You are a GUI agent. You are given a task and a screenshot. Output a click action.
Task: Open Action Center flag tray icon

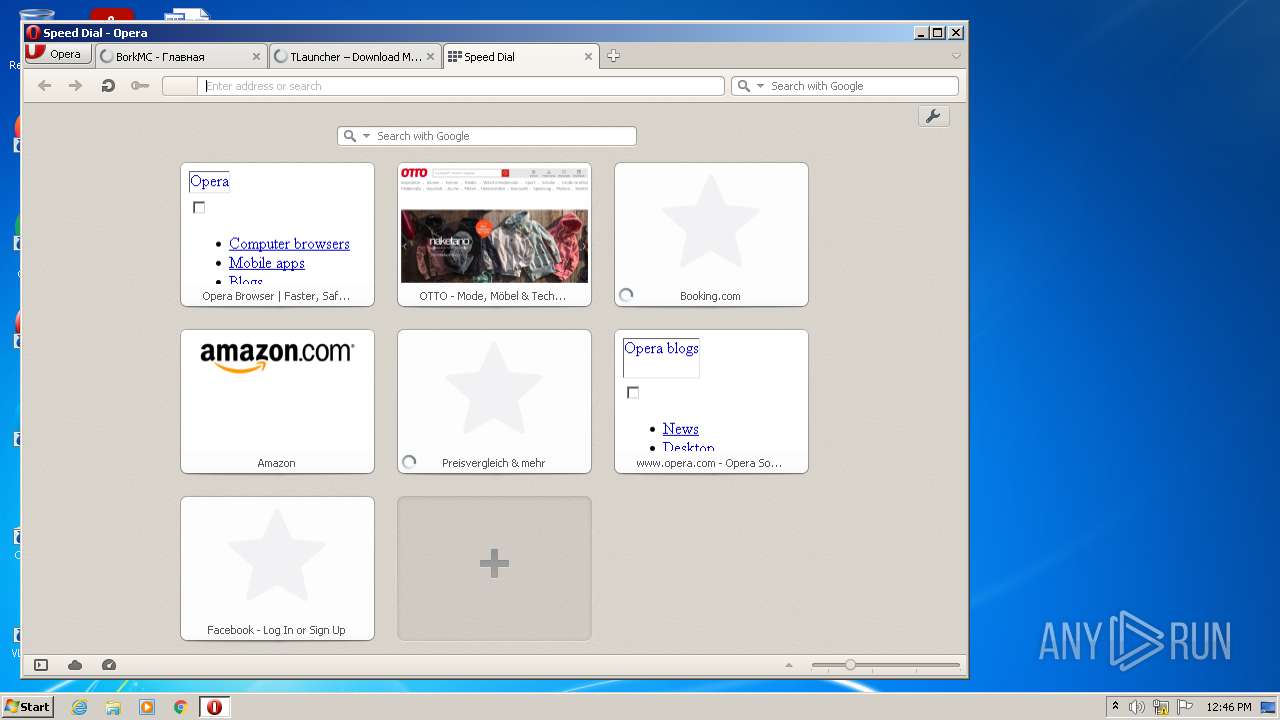[x=1185, y=707]
